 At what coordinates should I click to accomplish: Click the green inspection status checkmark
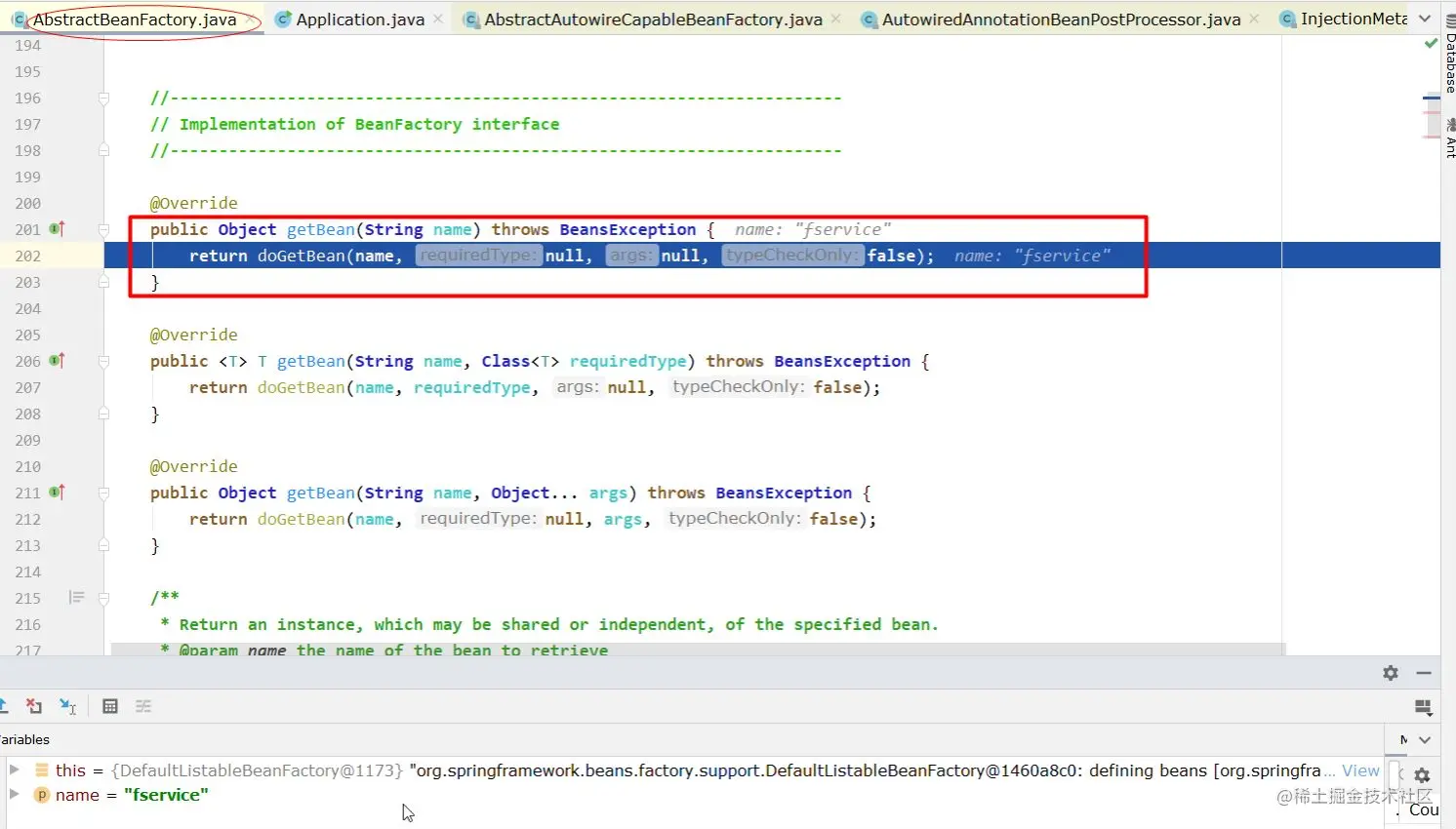click(x=1431, y=44)
